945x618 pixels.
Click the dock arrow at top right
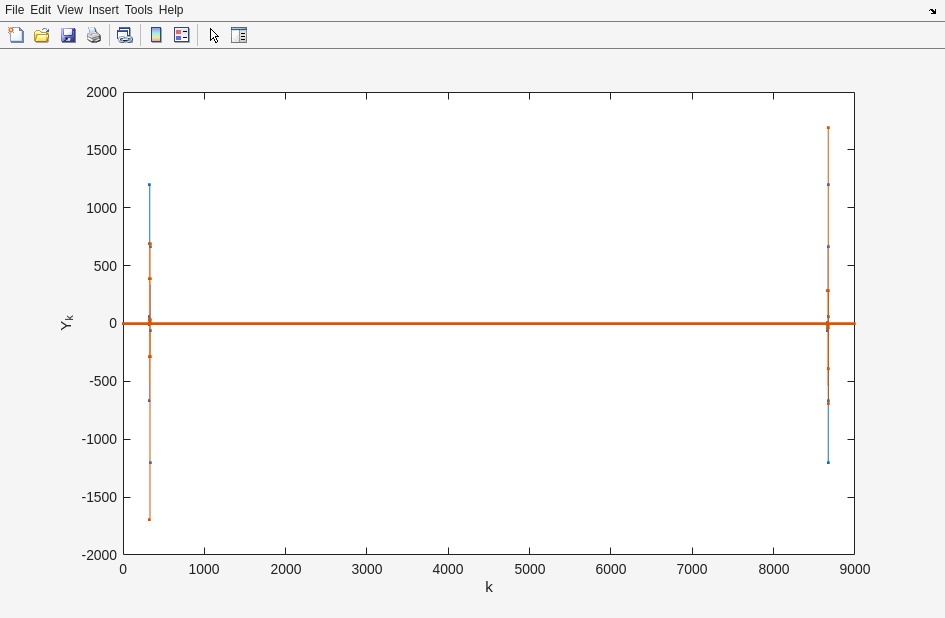point(932,11)
